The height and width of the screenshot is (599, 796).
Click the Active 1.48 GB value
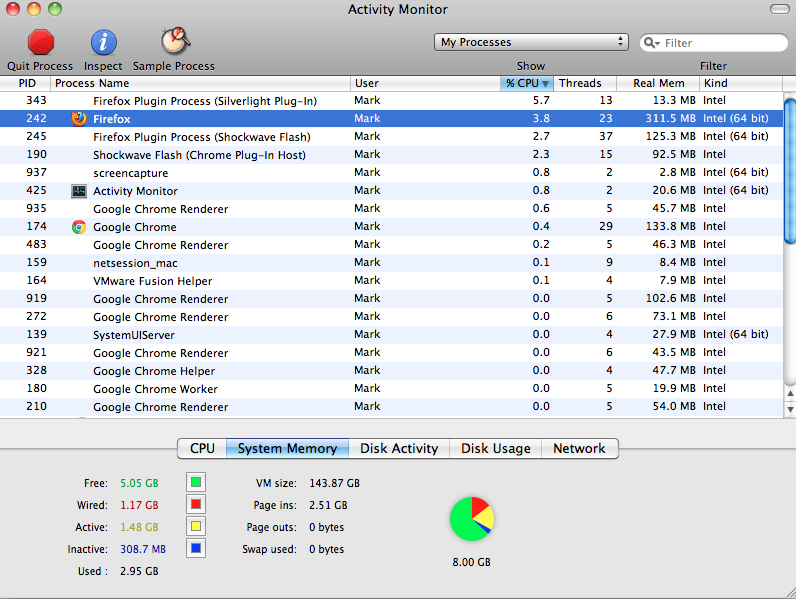[x=139, y=527]
